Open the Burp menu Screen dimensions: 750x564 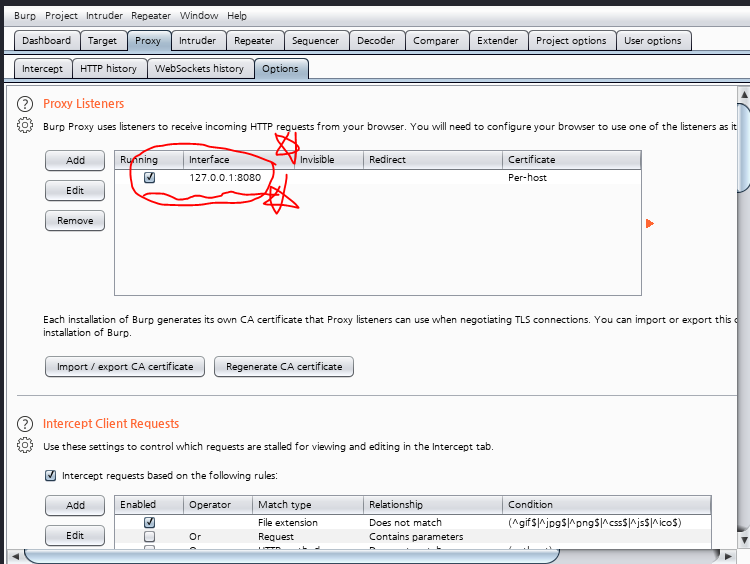(x=25, y=16)
